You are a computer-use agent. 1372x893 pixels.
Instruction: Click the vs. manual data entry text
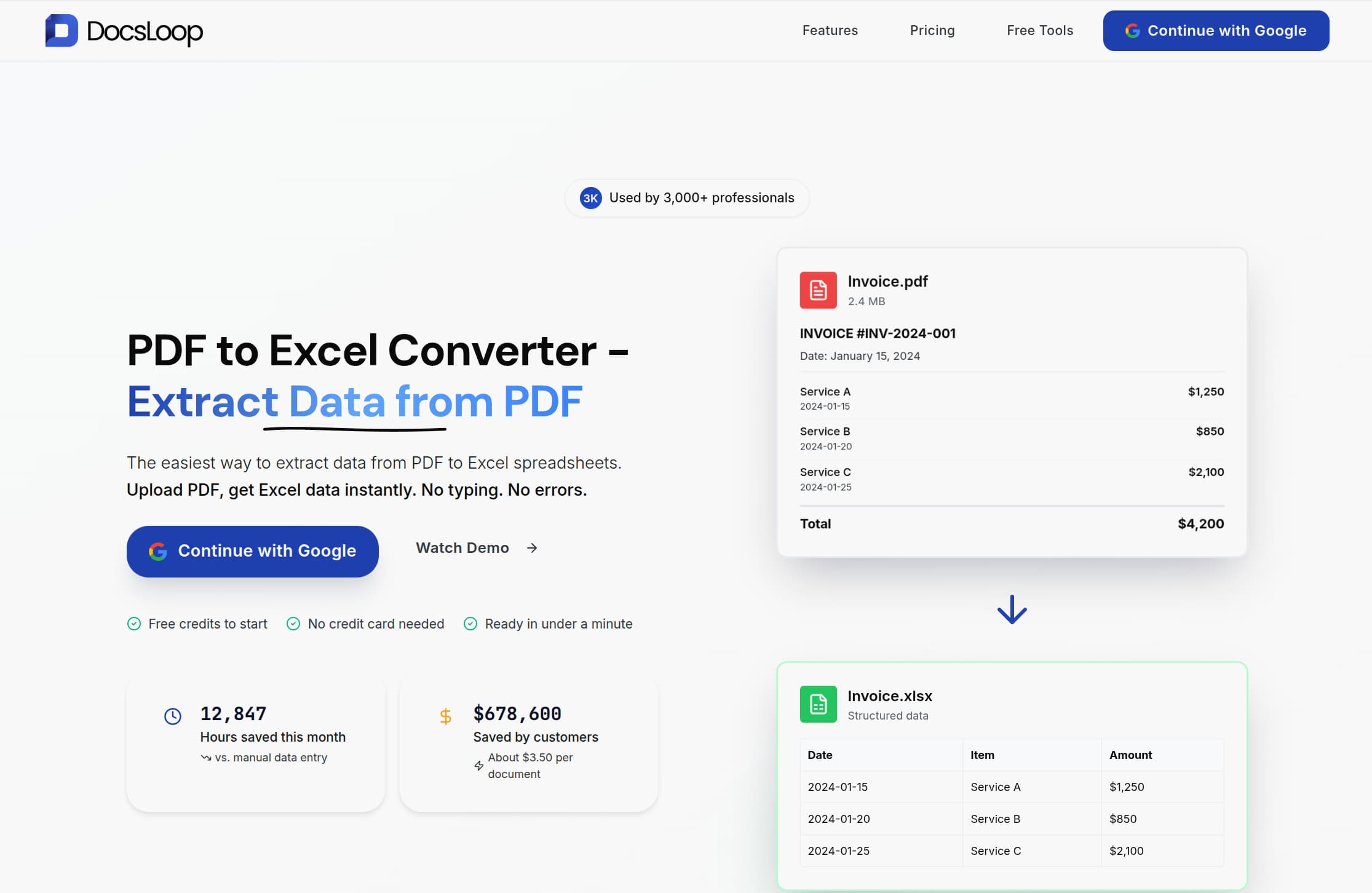click(x=271, y=758)
